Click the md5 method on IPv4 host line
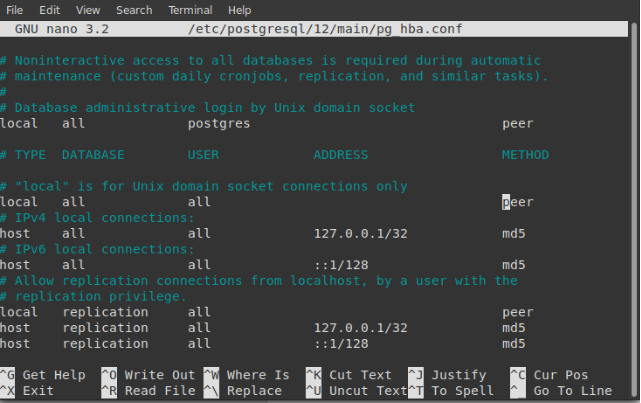Screen dimensions: 641x403 tap(513, 233)
